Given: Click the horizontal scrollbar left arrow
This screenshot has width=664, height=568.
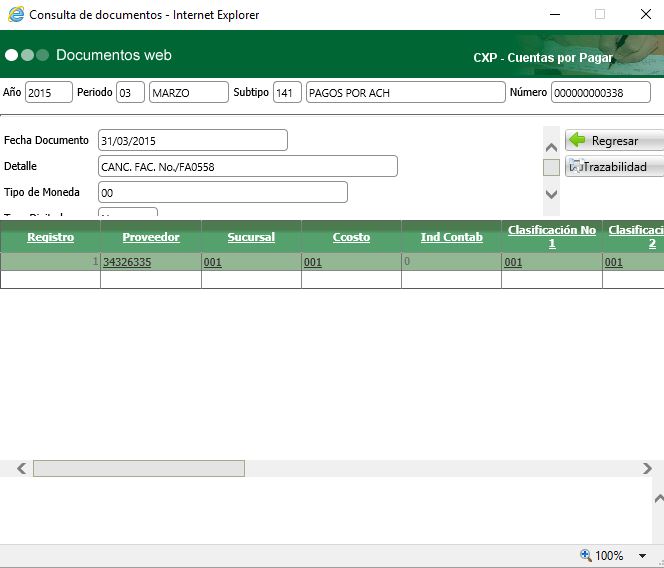Looking at the screenshot, I should pos(21,468).
